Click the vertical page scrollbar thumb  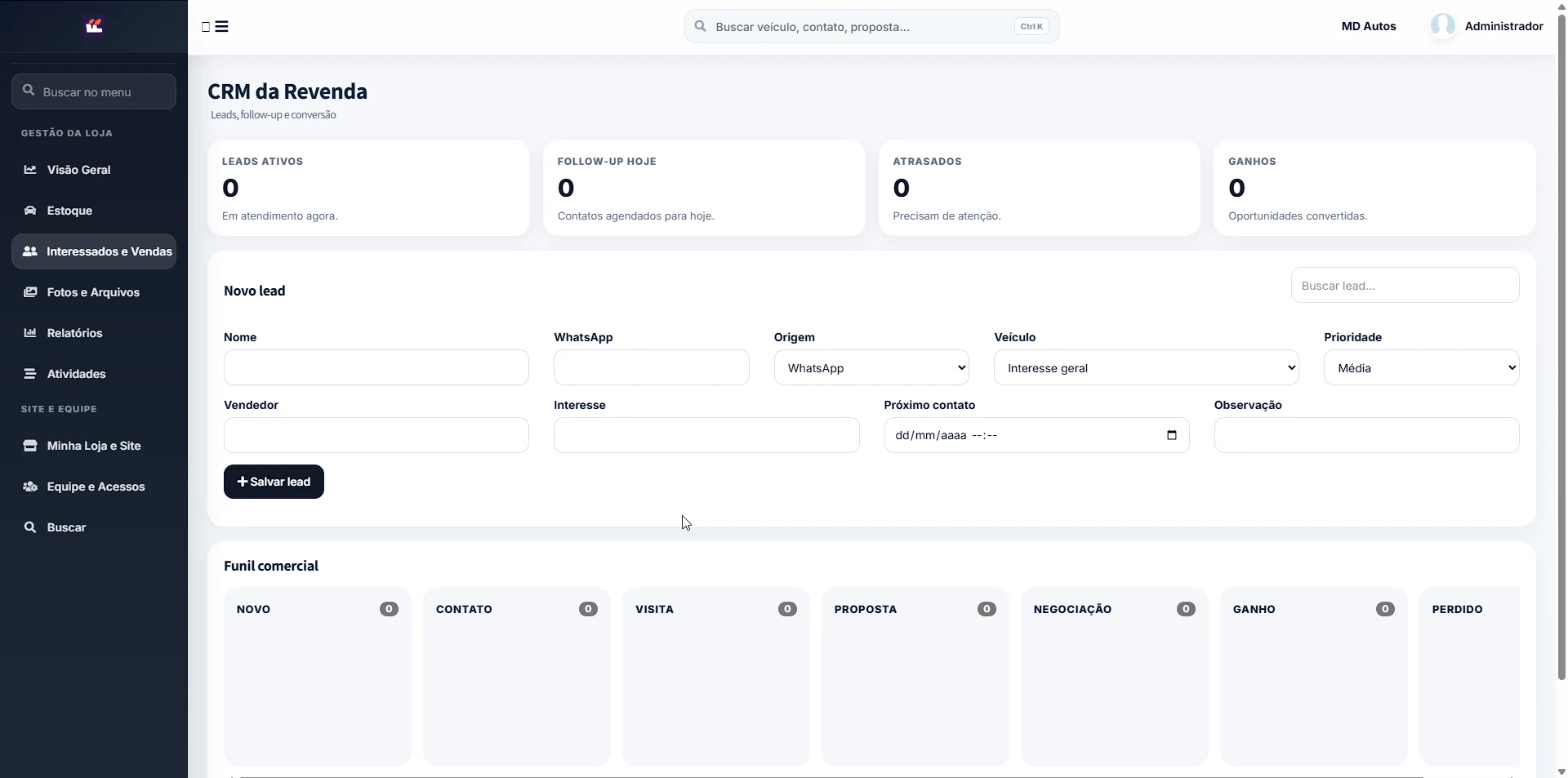1561,347
